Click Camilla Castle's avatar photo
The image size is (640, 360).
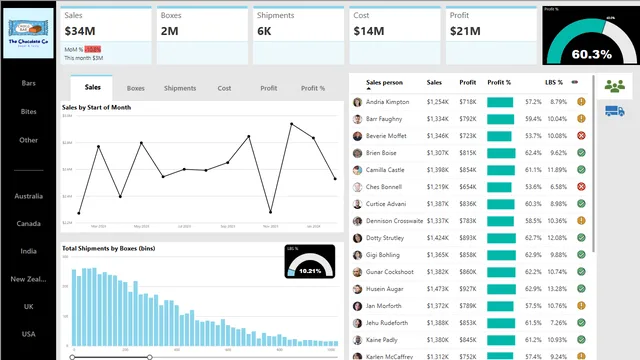[x=358, y=170]
